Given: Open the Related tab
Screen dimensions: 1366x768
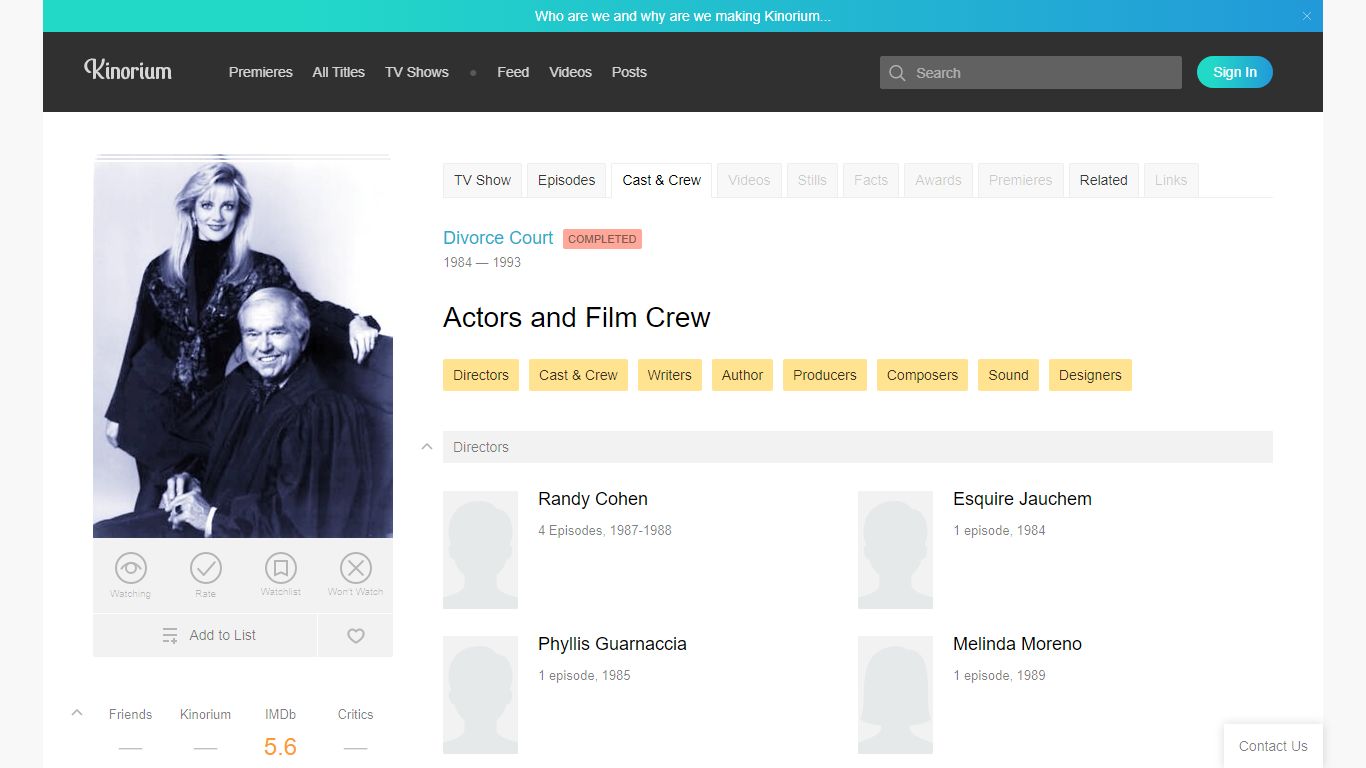Looking at the screenshot, I should (x=1104, y=180).
